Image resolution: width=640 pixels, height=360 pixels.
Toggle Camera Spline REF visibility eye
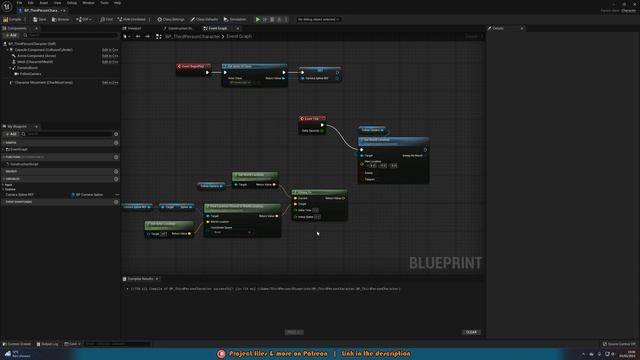pos(117,195)
